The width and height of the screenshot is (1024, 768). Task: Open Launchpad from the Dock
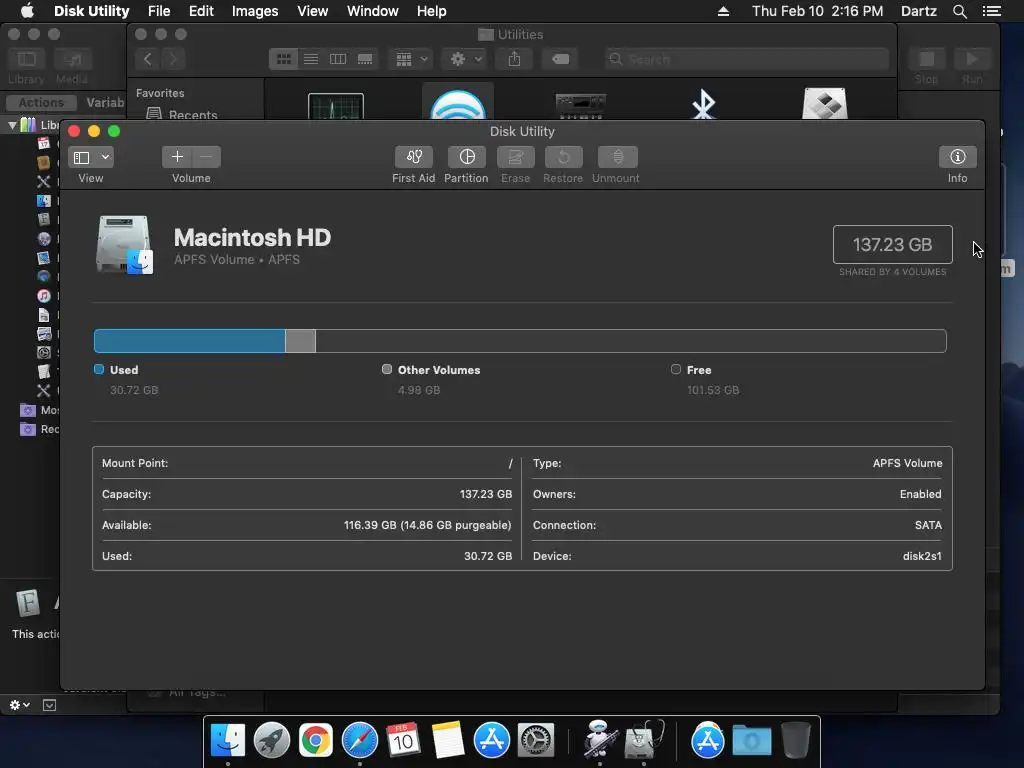pos(272,740)
